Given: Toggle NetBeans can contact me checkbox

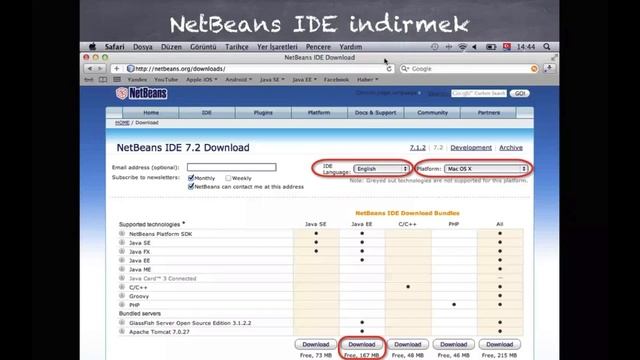Looking at the screenshot, I should (191, 187).
